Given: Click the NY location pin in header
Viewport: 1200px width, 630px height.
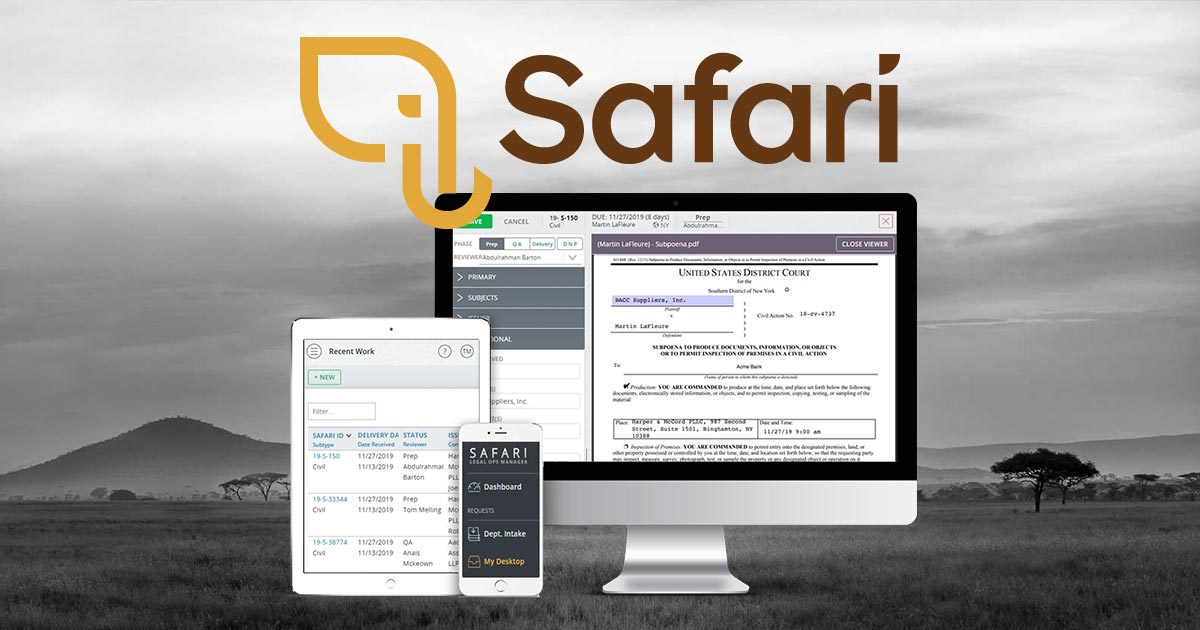Looking at the screenshot, I should (656, 224).
